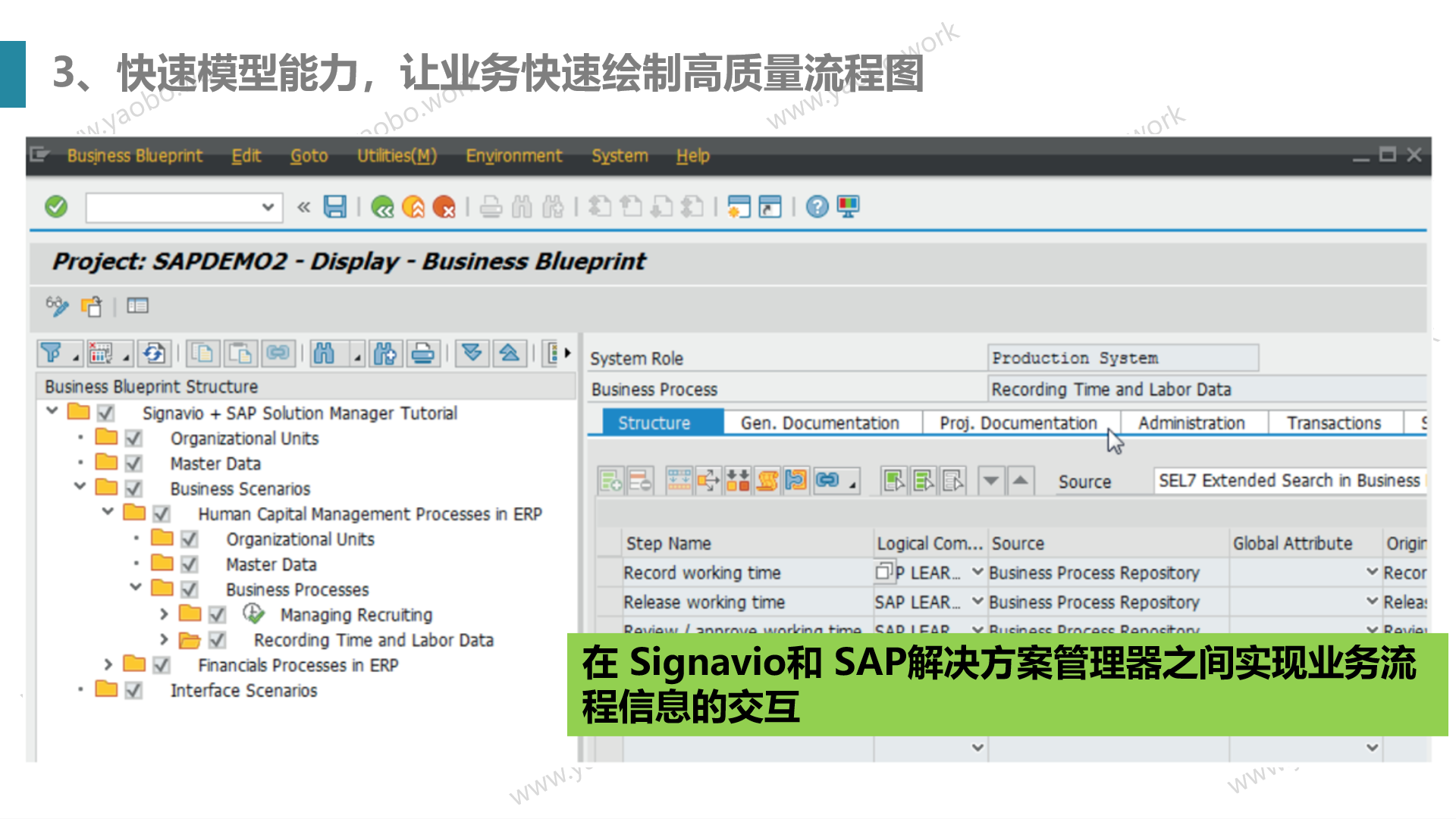Toggle checkbox for top-level Organizational Units
Image resolution: width=1456 pixels, height=819 pixels.
133,438
